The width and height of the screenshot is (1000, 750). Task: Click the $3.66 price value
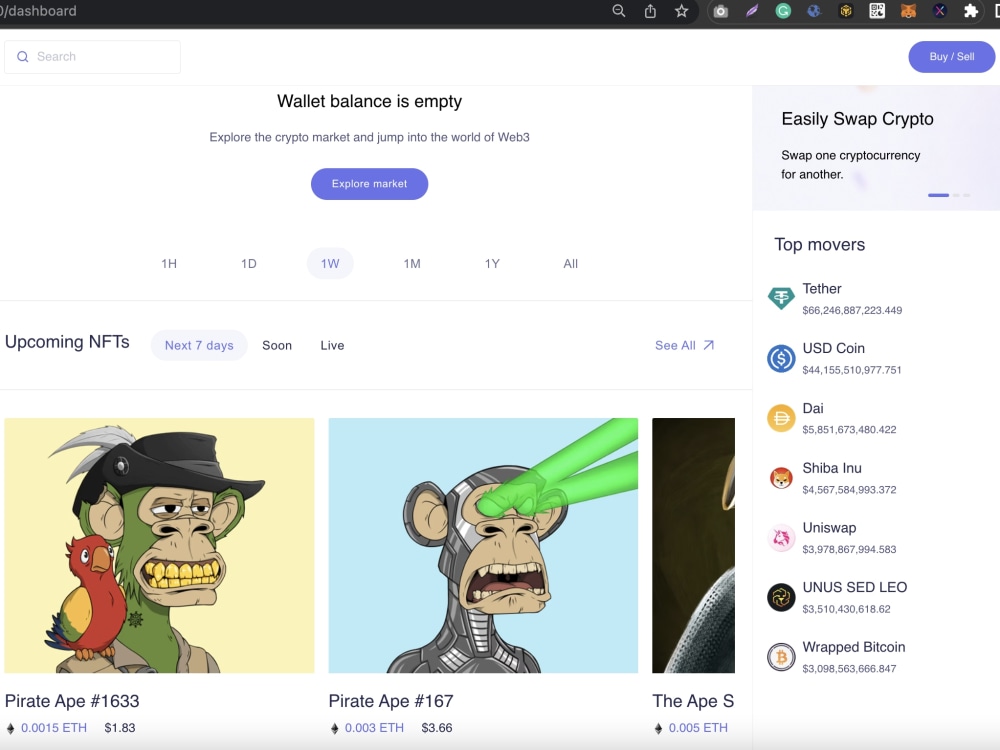[x=437, y=728]
